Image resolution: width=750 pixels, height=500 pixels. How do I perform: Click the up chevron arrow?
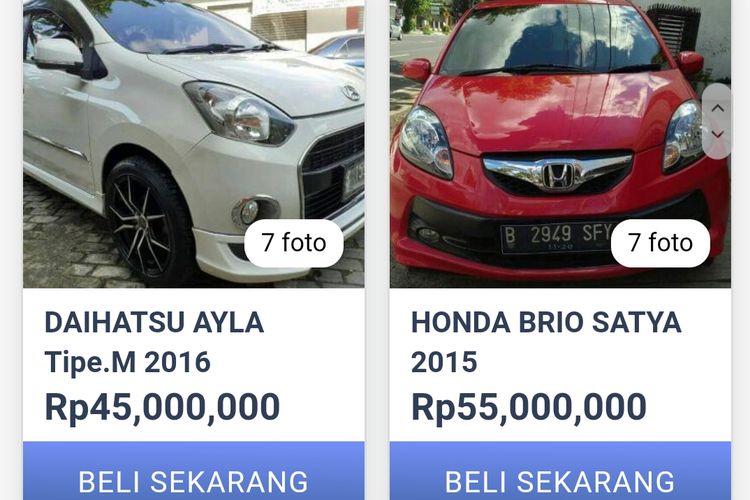(717, 109)
